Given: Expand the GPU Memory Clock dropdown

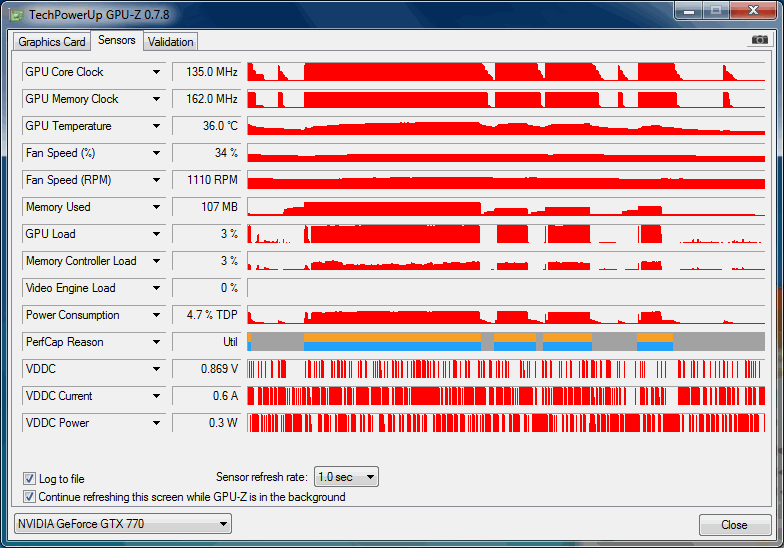Looking at the screenshot, I should tap(156, 99).
